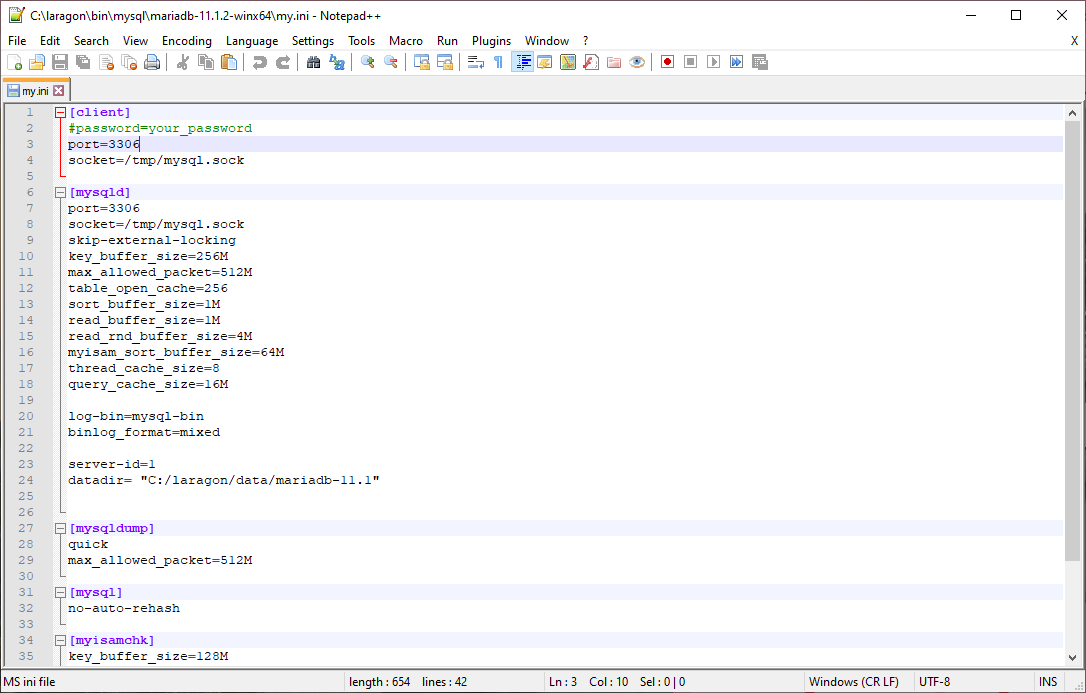Toggle Show All Characters pilcrow icon
Image resolution: width=1086 pixels, height=693 pixels.
pos(498,62)
